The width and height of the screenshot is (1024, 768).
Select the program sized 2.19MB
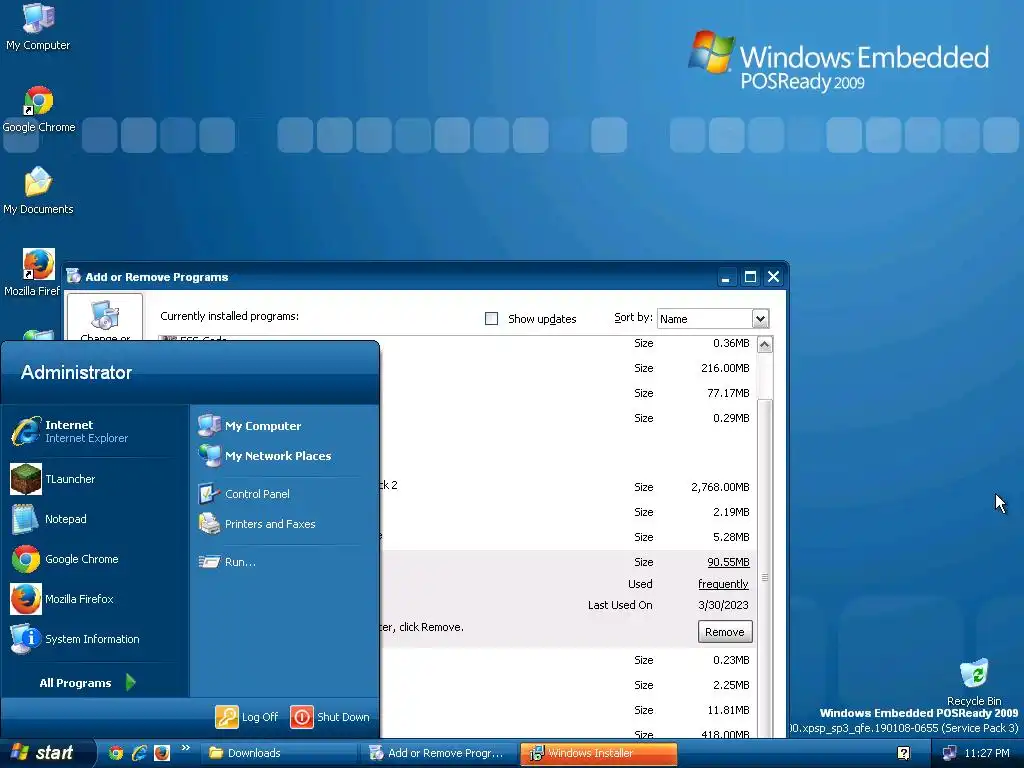coord(568,512)
